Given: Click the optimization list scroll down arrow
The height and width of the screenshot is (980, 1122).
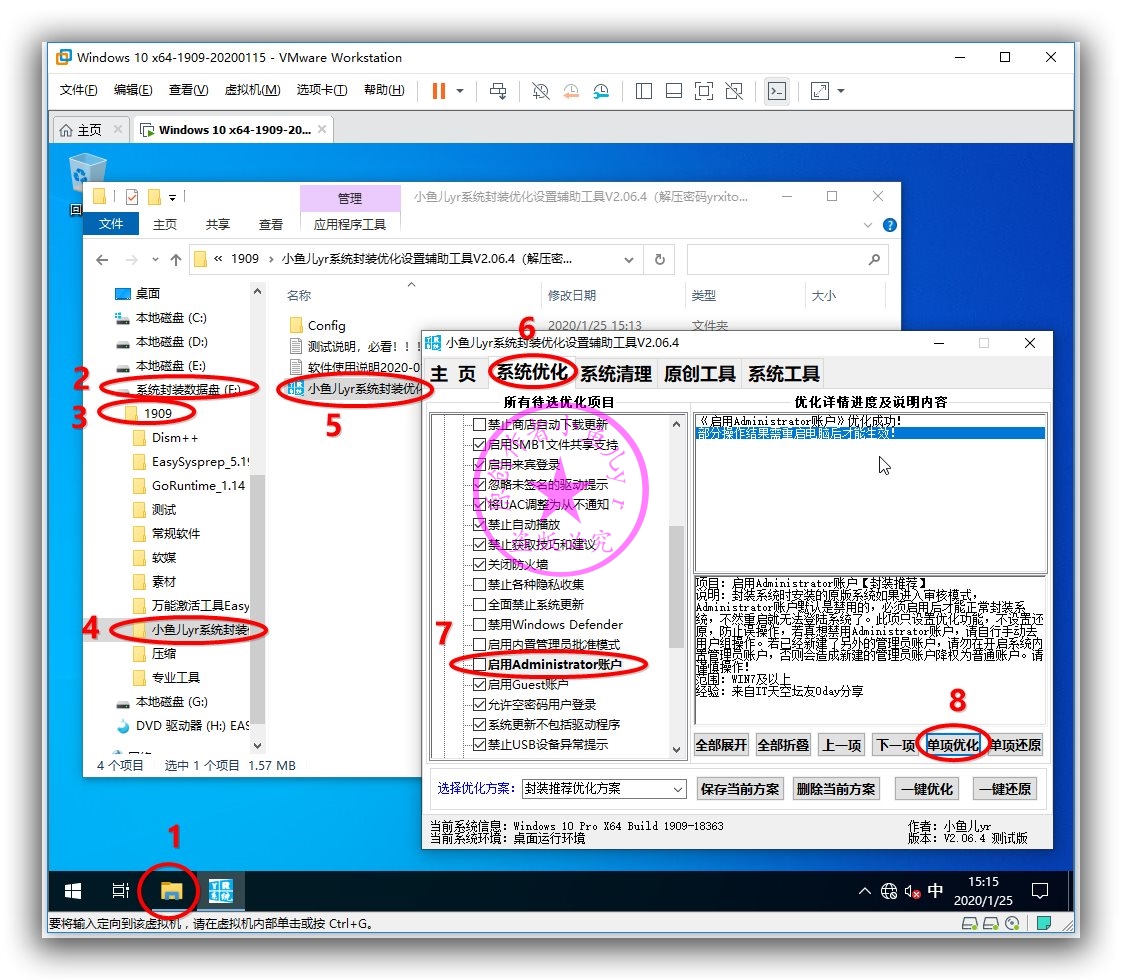Looking at the screenshot, I should 676,749.
